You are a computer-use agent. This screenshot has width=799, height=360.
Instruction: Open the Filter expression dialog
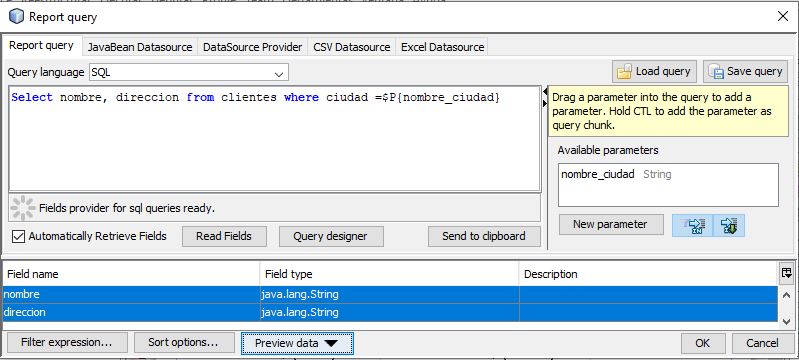click(x=67, y=343)
